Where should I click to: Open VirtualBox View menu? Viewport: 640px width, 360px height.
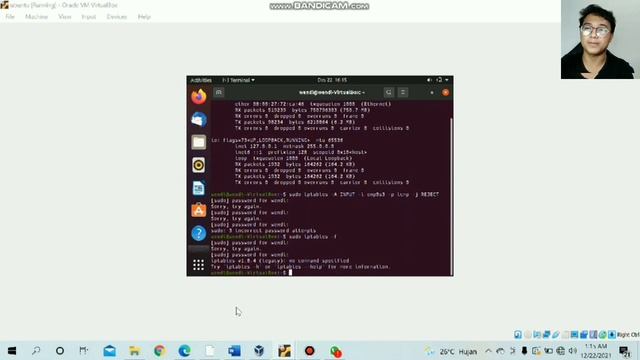(64, 17)
